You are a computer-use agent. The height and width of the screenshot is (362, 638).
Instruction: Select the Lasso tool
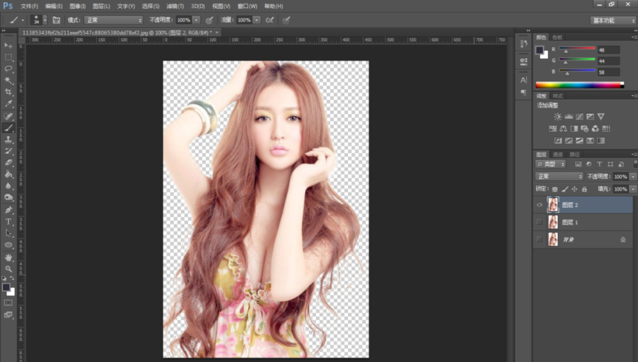[9, 69]
